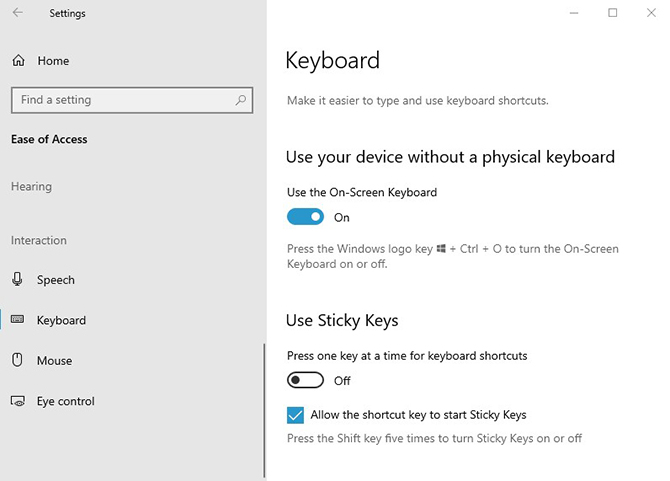Screen dimensions: 670x481
Task: Click the Eye control icon
Action: pos(18,401)
